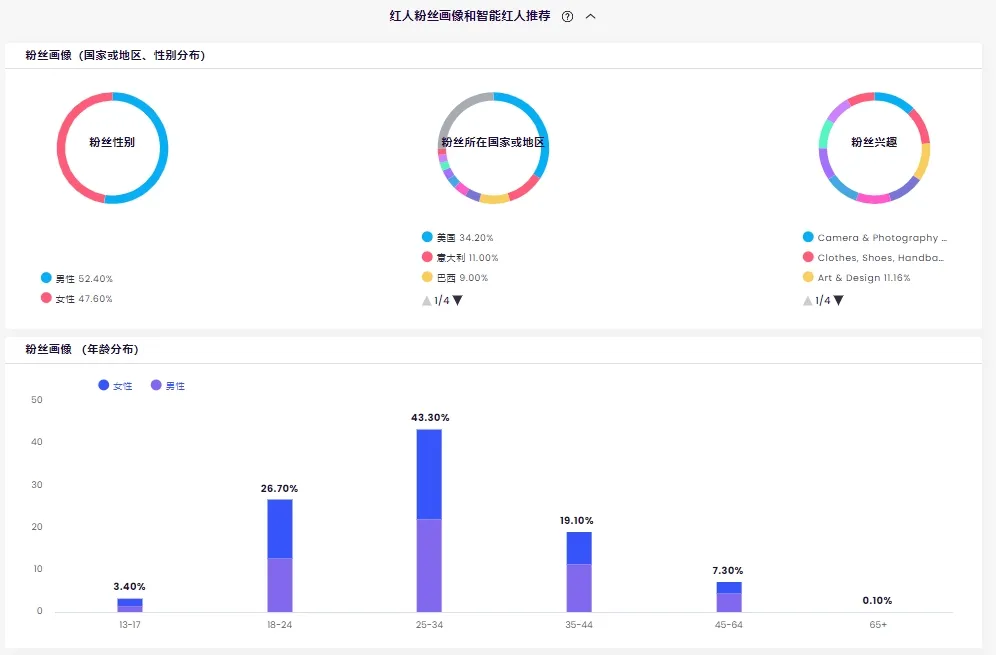Toggle the 女性 47.60% gender legend entry
Image resolution: width=996 pixels, height=655 pixels.
pos(77,298)
